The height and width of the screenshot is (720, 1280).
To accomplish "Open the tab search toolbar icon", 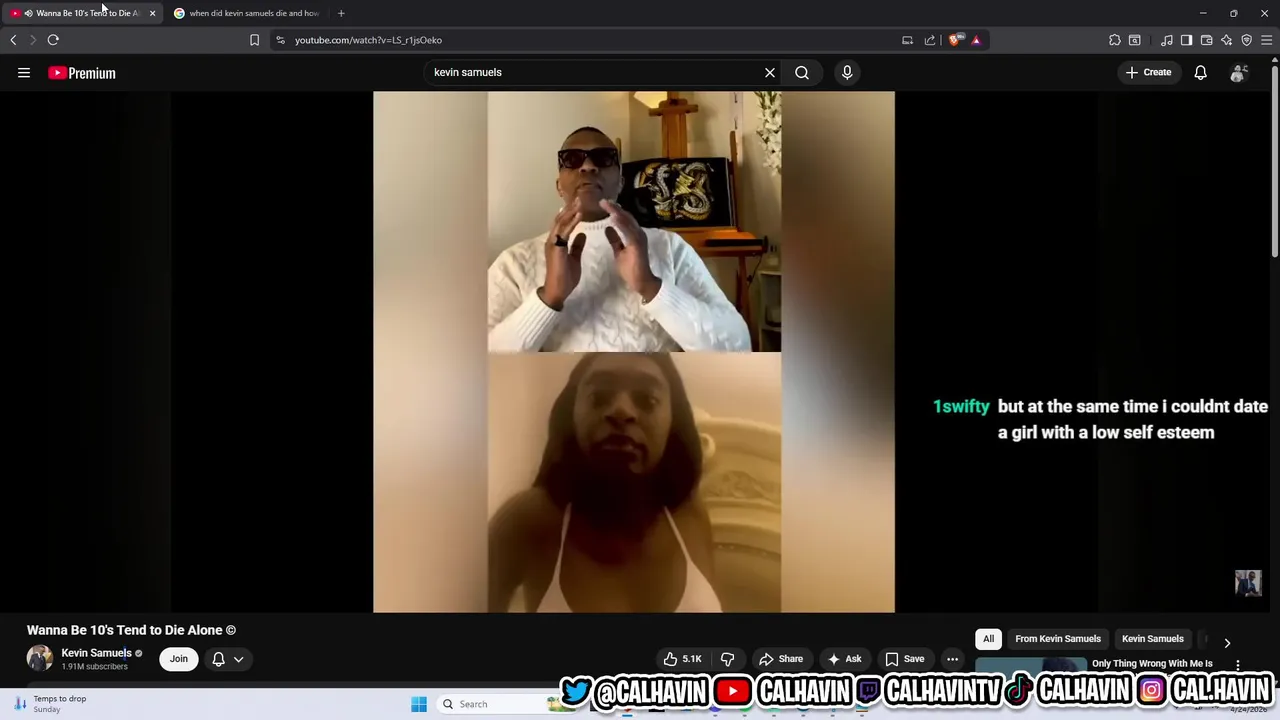I will coord(1135,40).
